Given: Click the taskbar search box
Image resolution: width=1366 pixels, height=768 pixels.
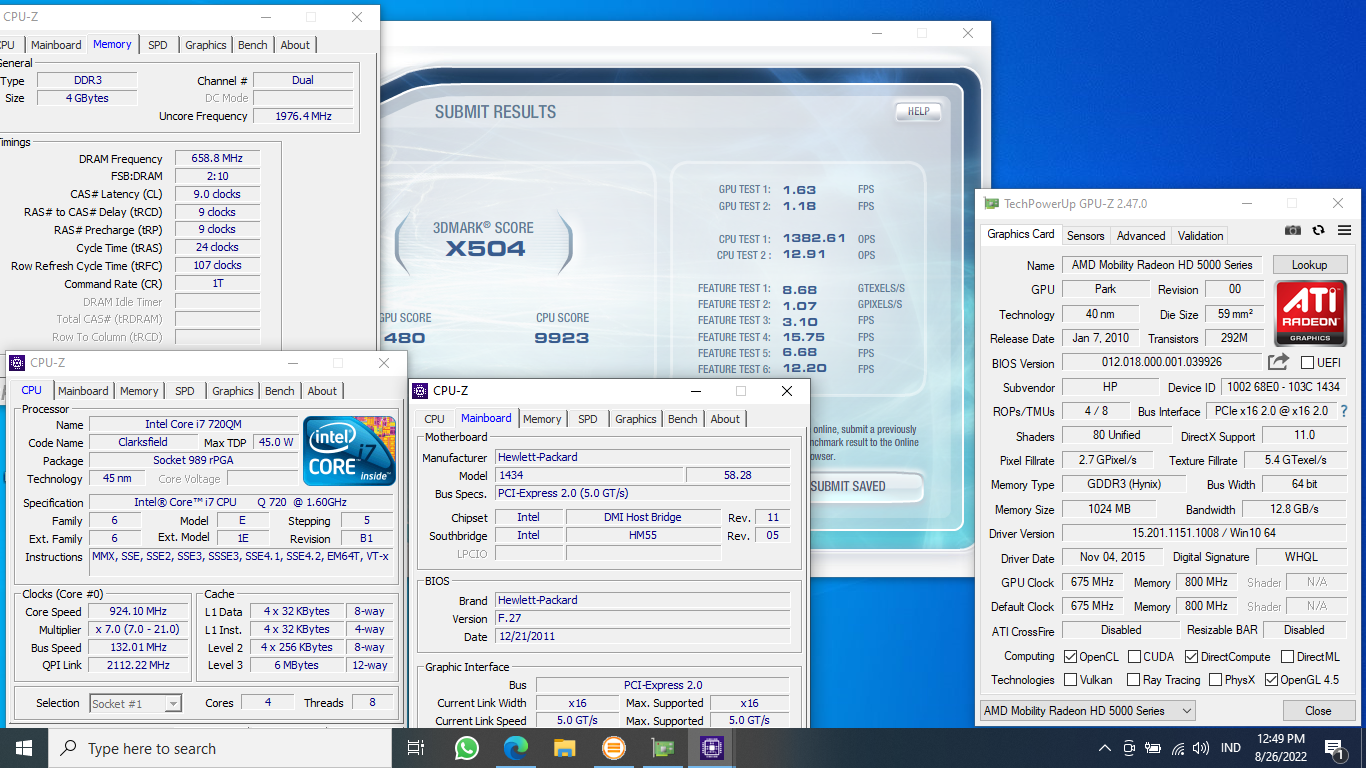Looking at the screenshot, I should (220, 748).
